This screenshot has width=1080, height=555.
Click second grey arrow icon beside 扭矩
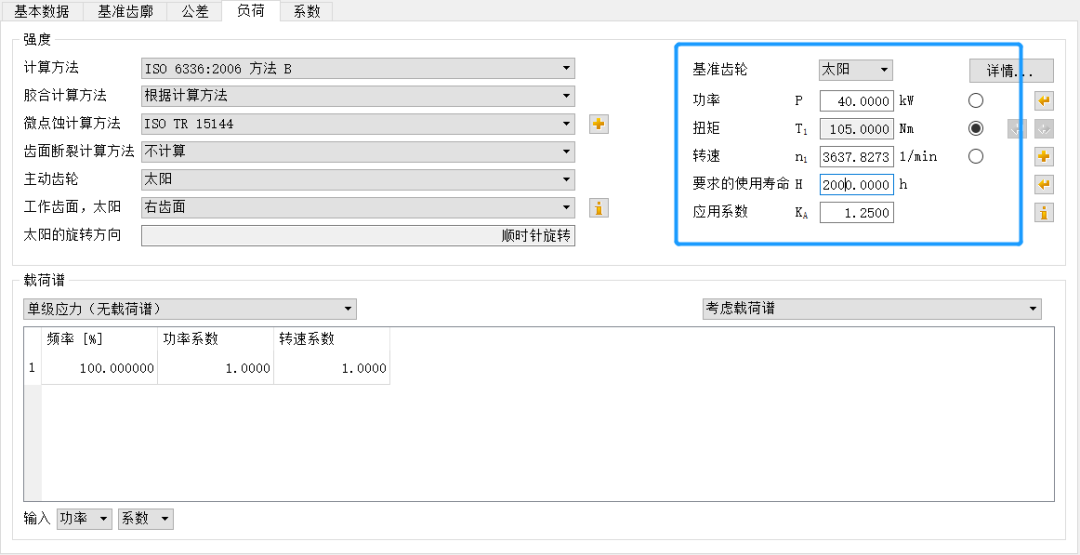pos(1044,129)
